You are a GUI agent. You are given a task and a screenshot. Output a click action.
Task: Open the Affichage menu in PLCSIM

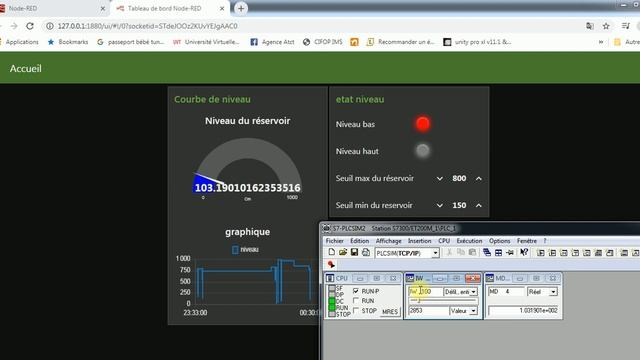389,241
